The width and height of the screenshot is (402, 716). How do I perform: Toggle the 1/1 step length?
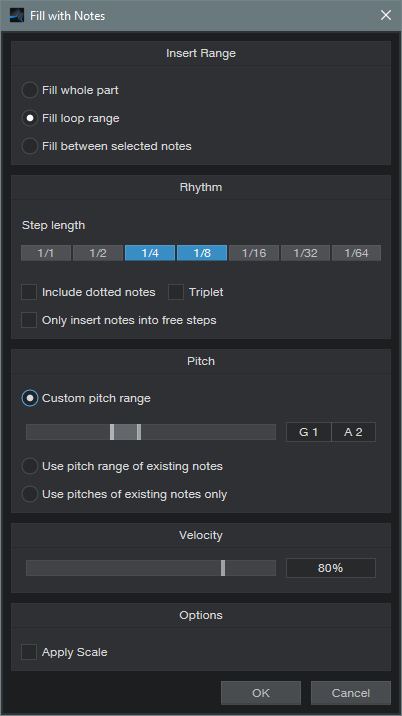coord(46,253)
